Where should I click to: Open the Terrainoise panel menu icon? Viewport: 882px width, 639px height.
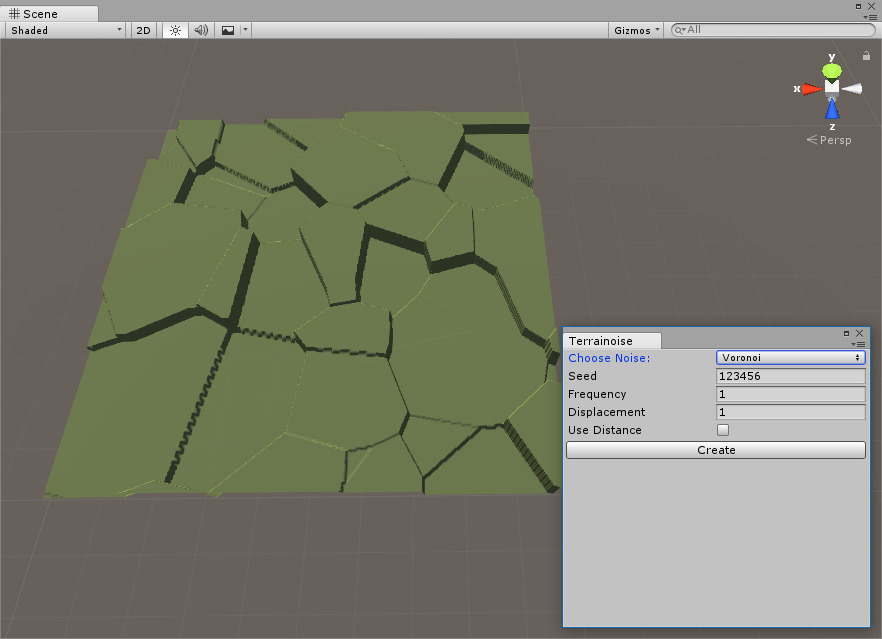coord(858,345)
